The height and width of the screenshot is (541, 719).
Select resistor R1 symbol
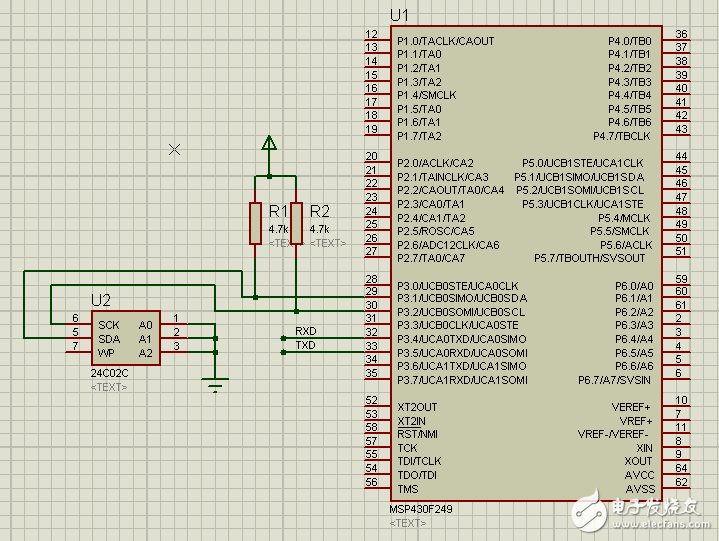click(255, 223)
